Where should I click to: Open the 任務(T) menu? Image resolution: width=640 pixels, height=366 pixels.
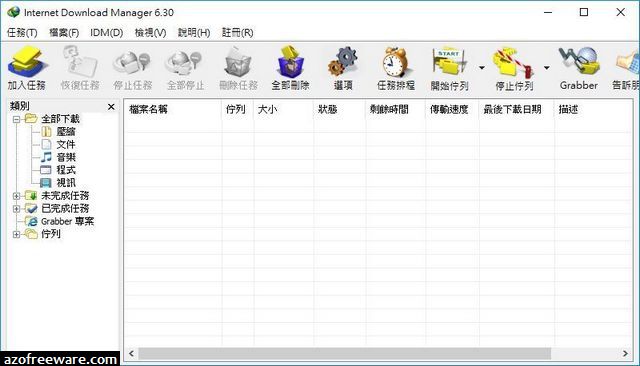pos(22,33)
